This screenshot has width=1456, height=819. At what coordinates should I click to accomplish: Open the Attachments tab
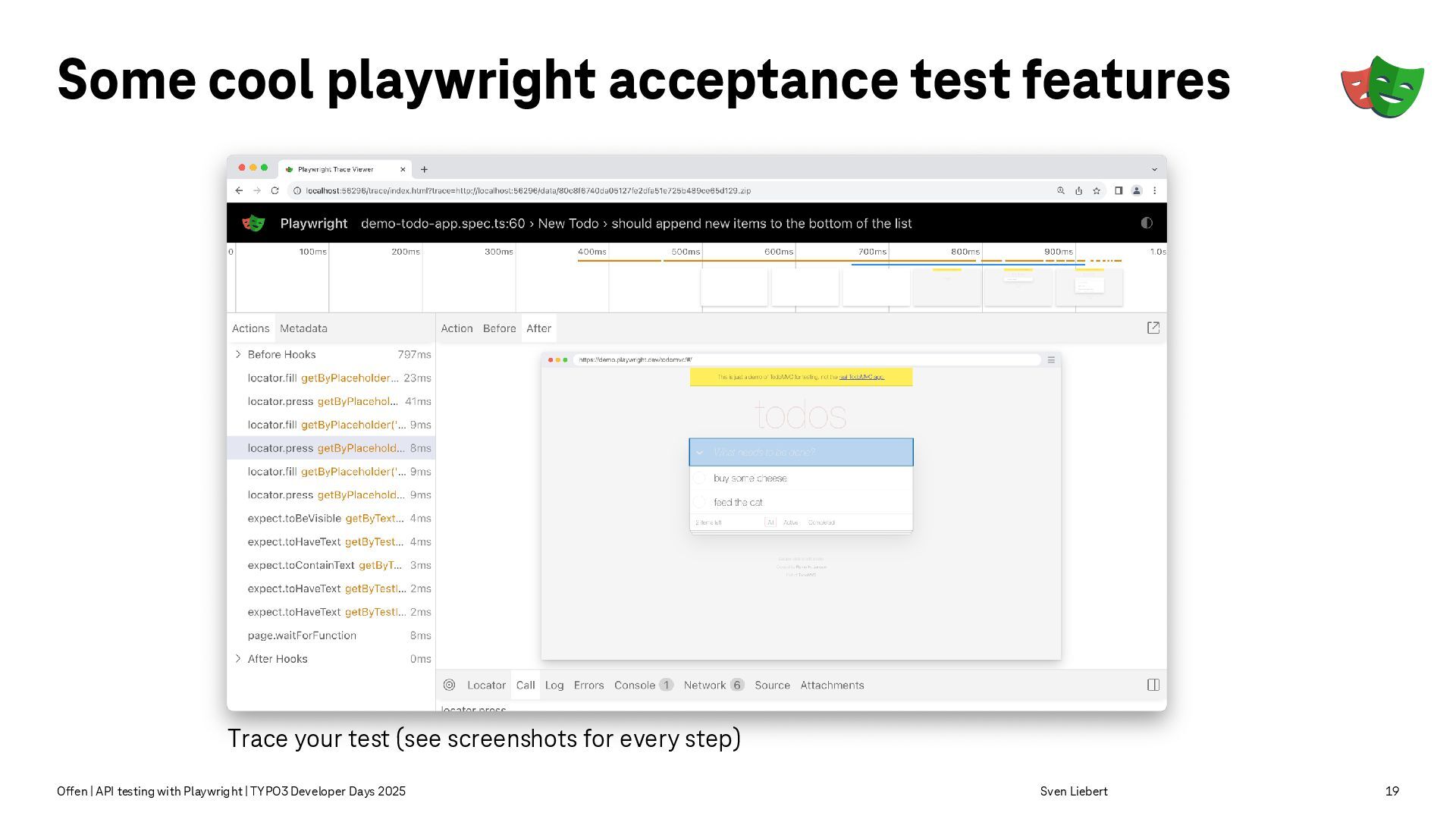(832, 685)
